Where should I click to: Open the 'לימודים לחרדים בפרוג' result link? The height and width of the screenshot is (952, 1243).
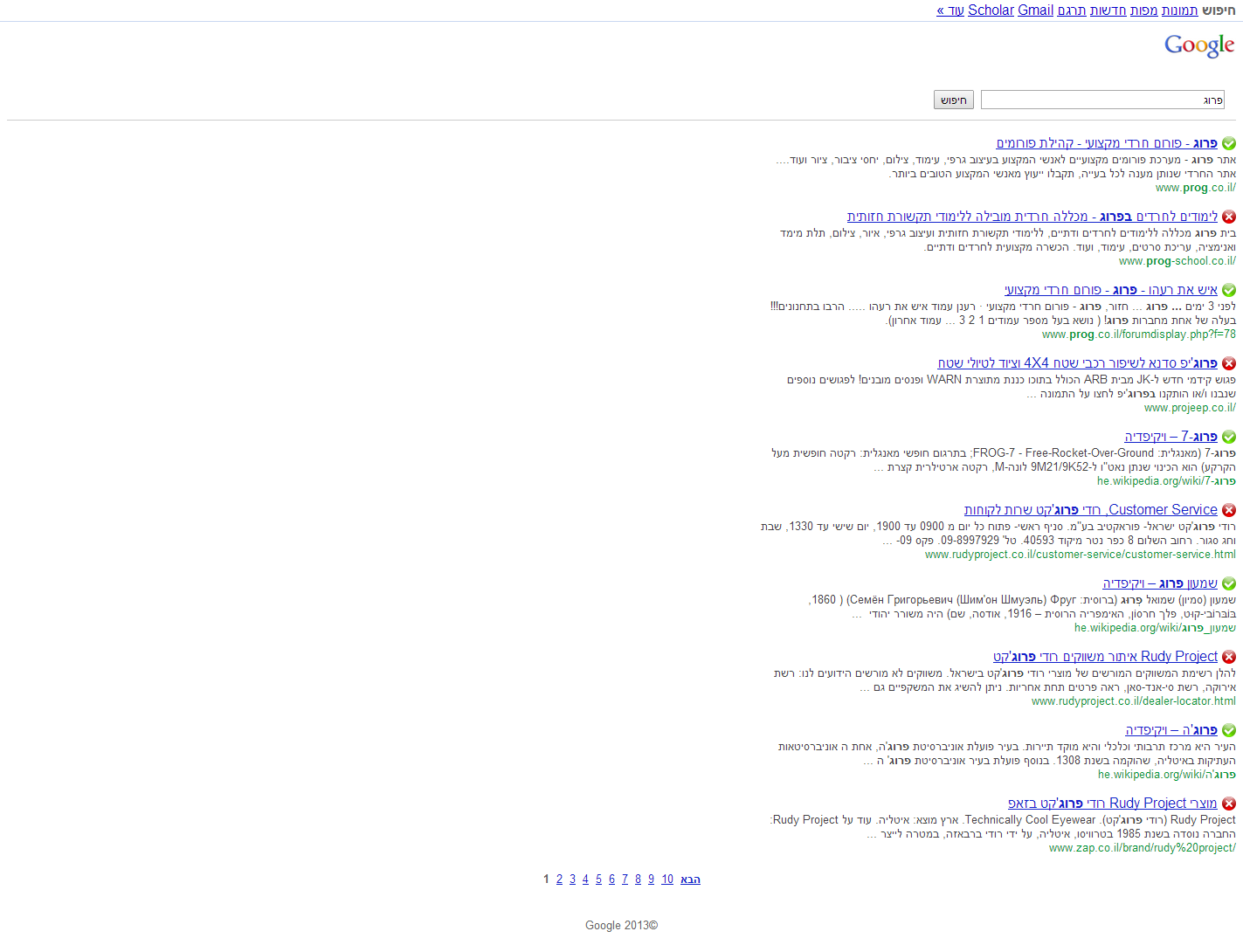point(1032,217)
